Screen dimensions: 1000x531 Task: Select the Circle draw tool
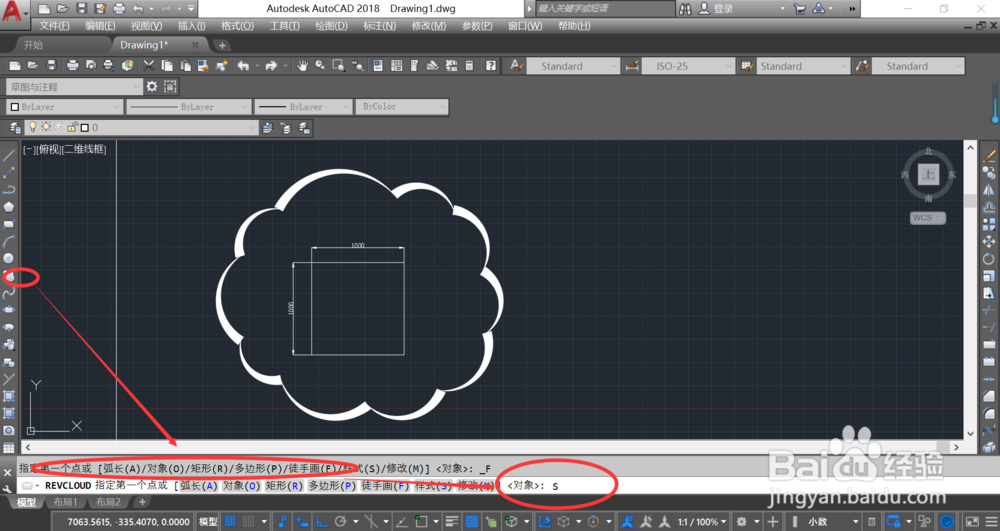(x=9, y=259)
